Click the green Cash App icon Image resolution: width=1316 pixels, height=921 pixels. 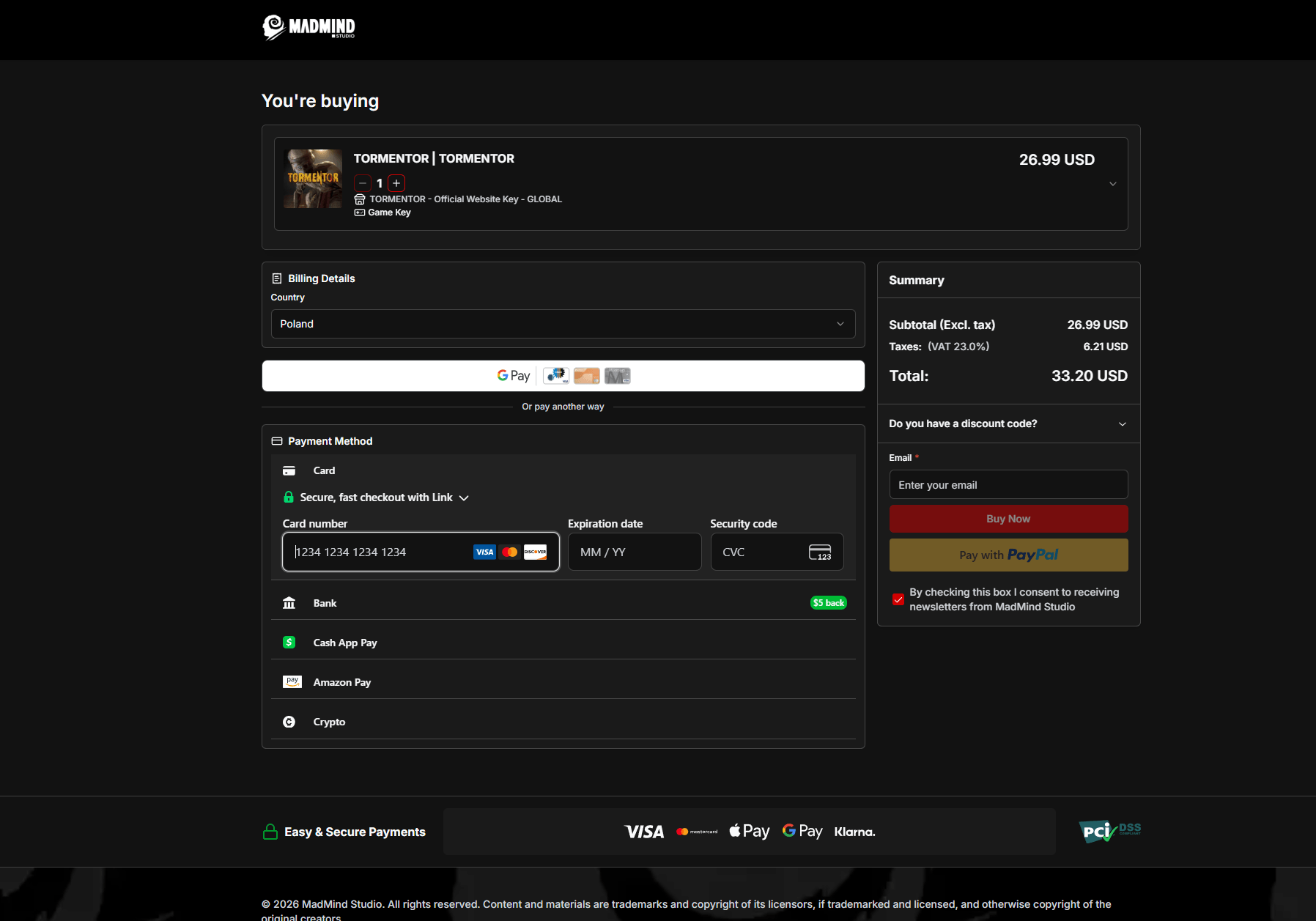point(289,643)
